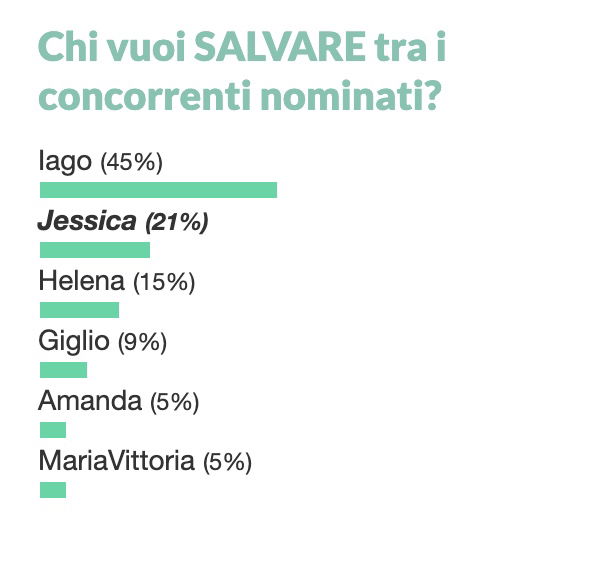Click Jessica's green result bar
592x578 pixels.
(95, 250)
